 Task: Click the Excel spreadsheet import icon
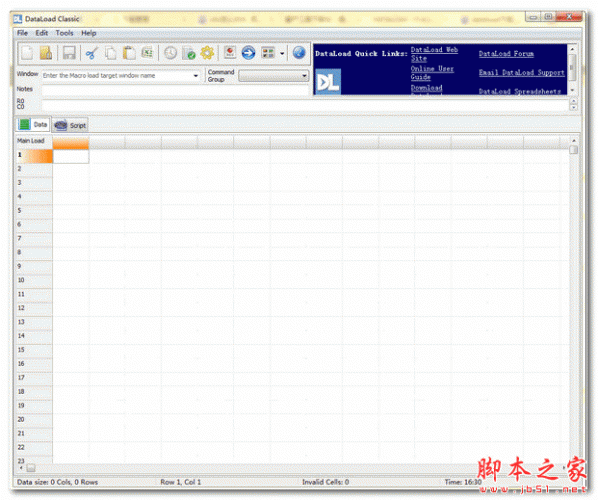(x=147, y=53)
